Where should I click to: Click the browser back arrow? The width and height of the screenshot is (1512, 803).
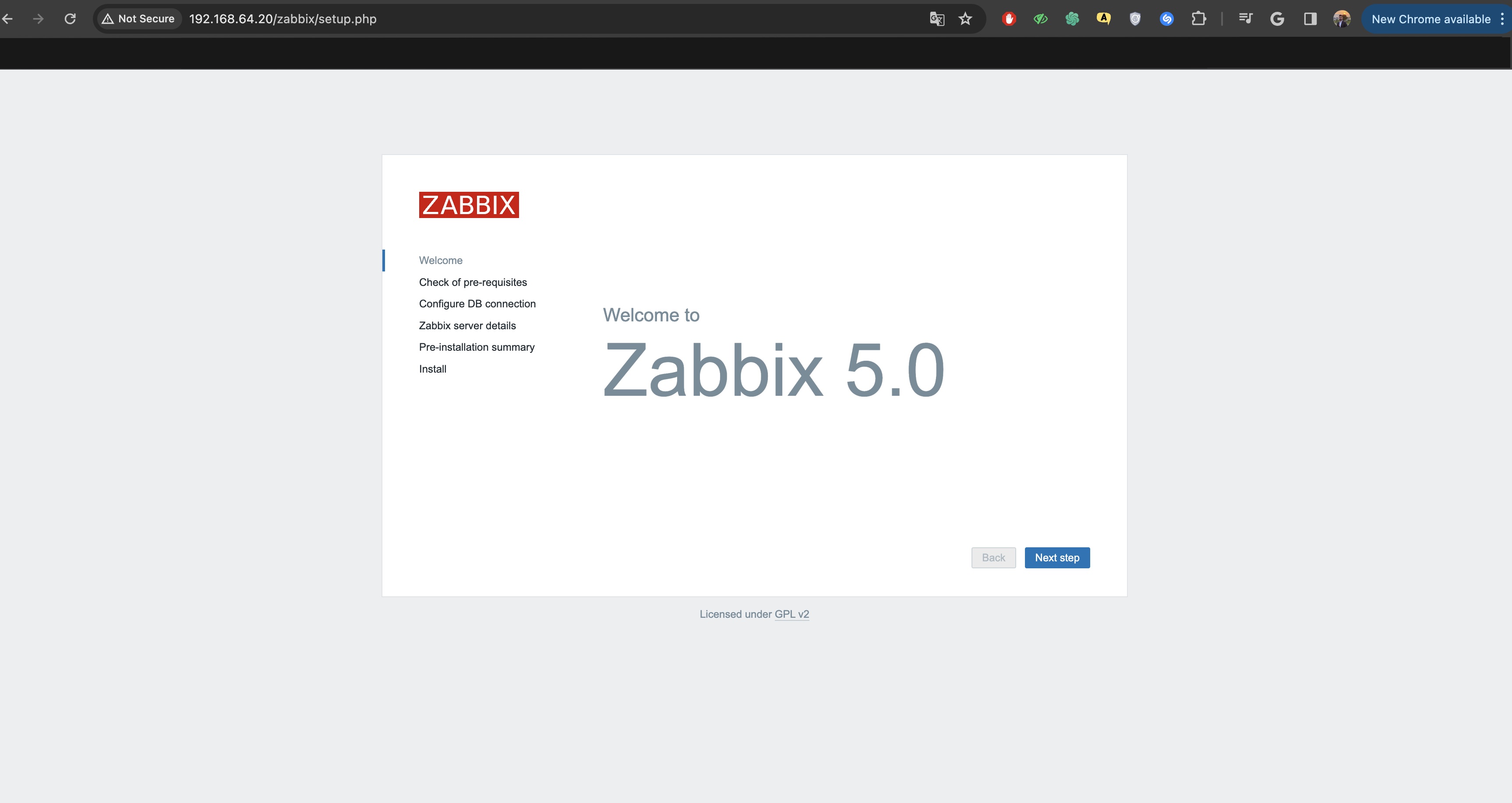tap(7, 19)
